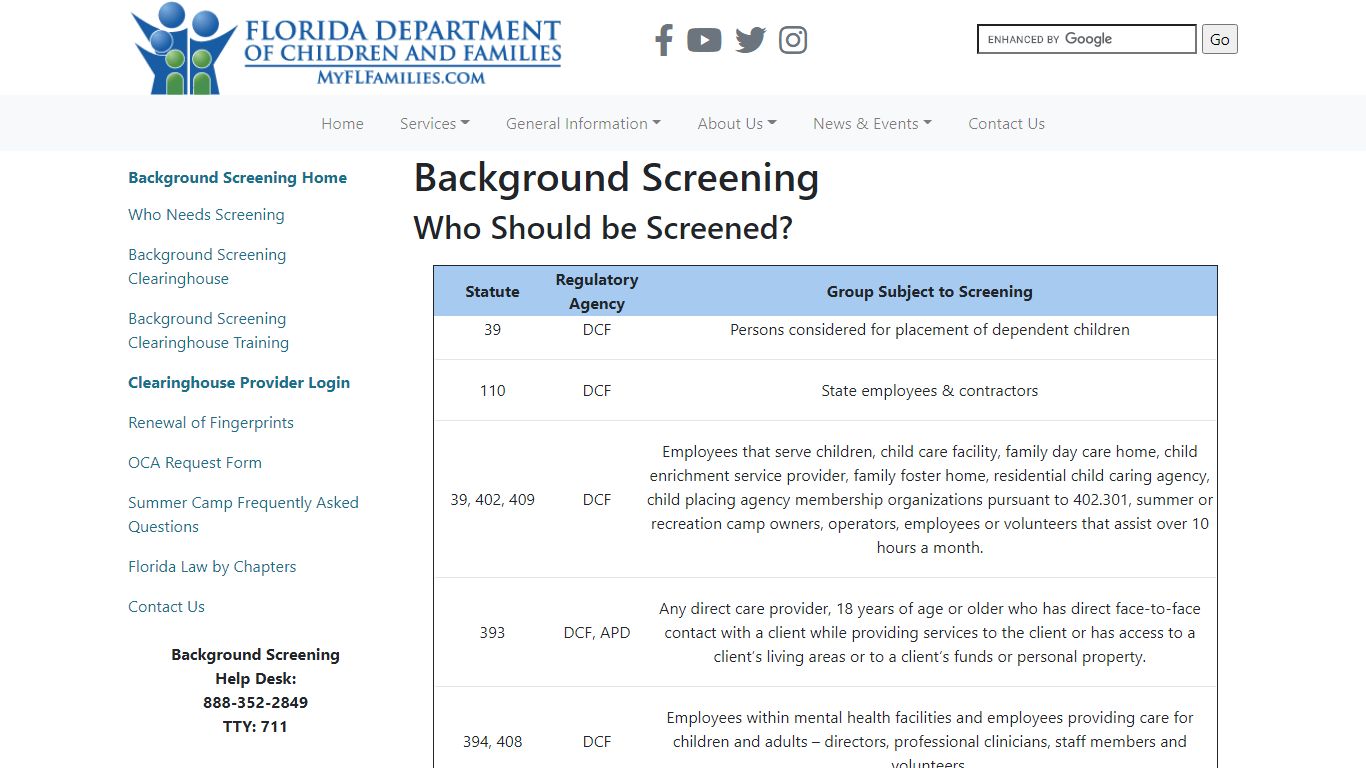Image resolution: width=1366 pixels, height=768 pixels.
Task: Click 'Who Should be Screened?' heading
Action: 603,228
